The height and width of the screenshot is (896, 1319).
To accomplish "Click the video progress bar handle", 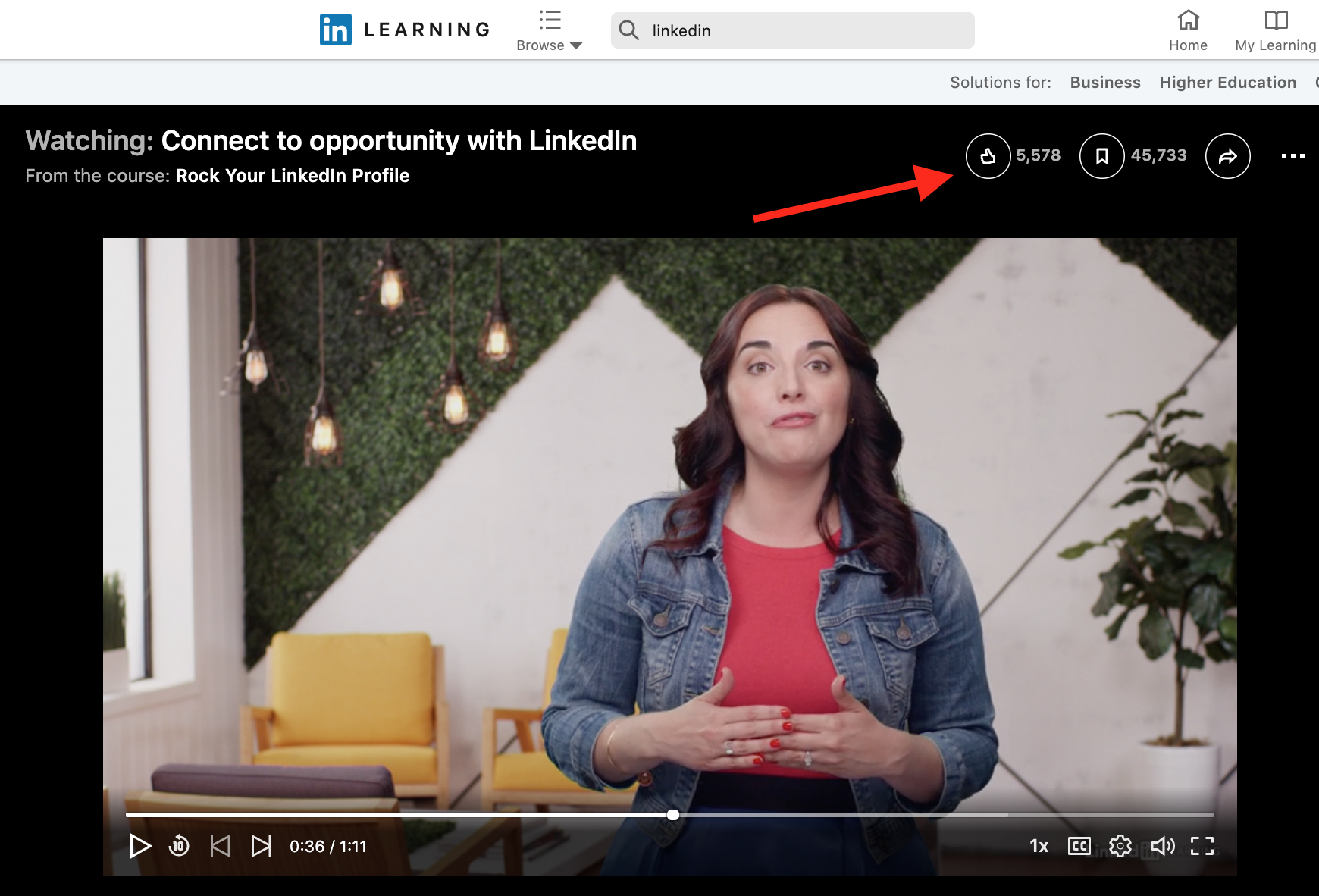I will [x=673, y=815].
